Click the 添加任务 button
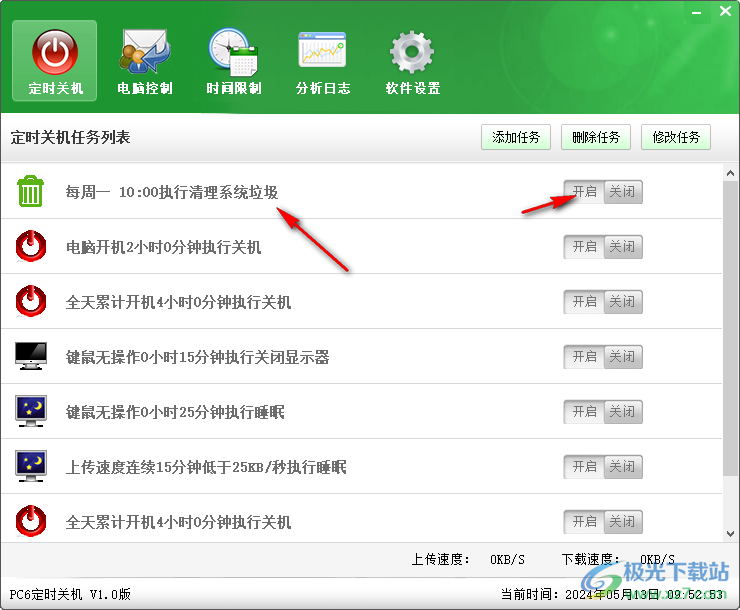The height and width of the screenshot is (610, 740). click(x=516, y=137)
